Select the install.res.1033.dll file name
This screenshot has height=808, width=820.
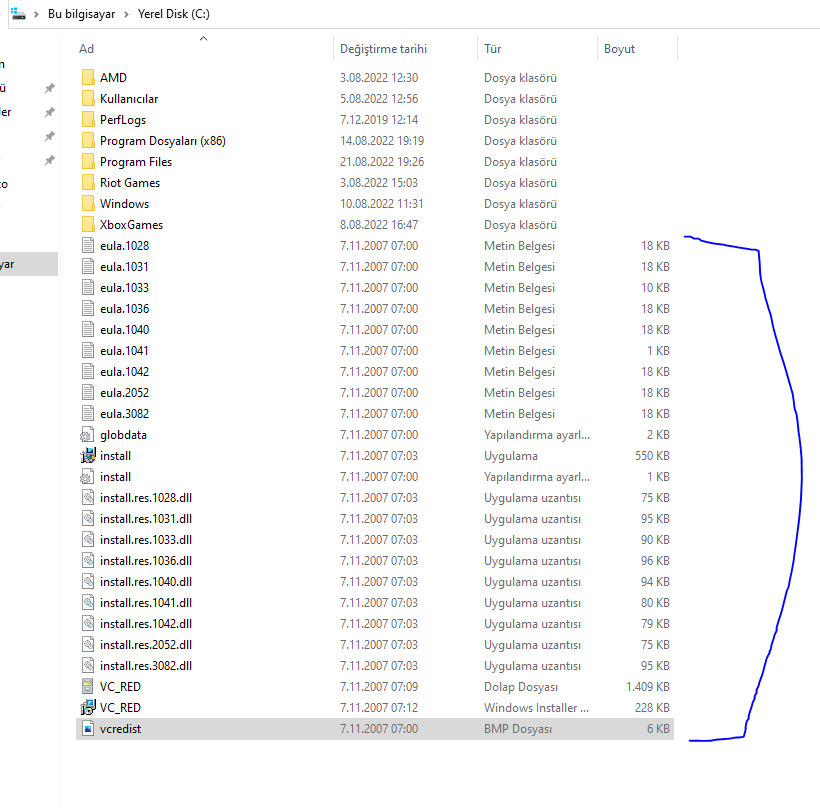(x=146, y=540)
